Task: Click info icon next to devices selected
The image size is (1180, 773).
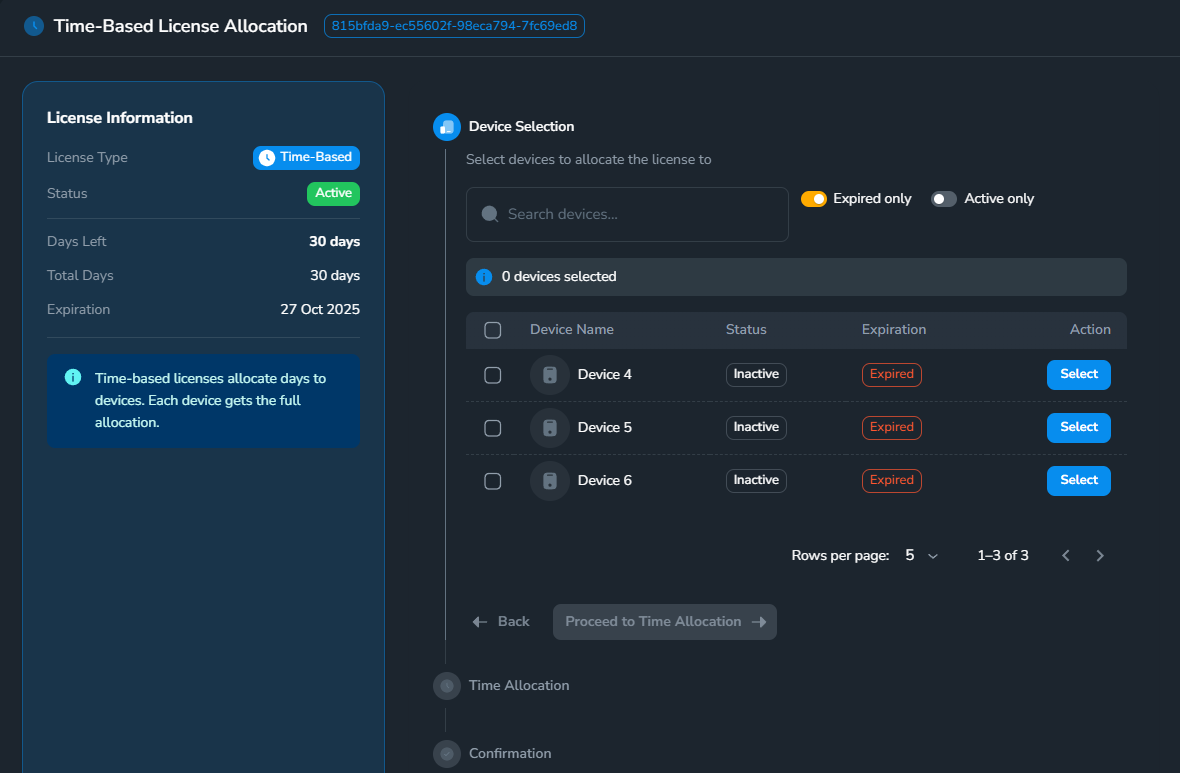Action: coord(484,277)
